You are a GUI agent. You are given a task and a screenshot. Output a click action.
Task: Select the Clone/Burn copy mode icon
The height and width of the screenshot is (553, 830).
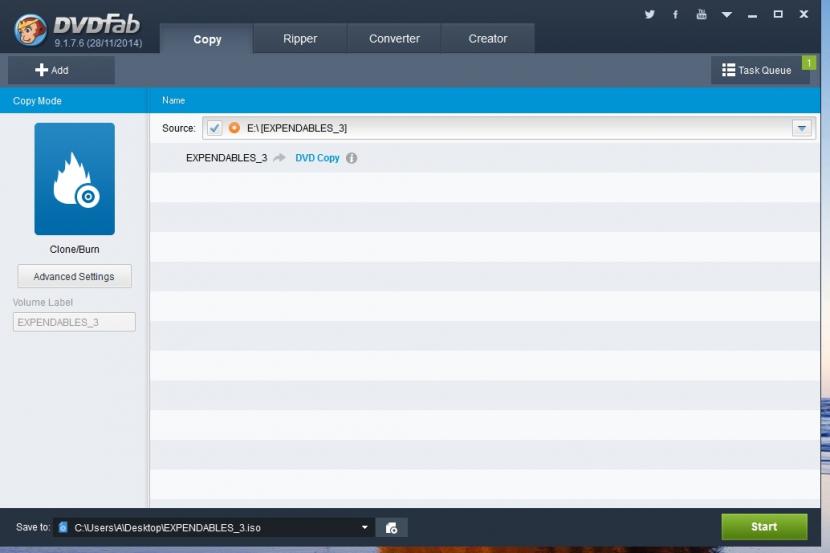(x=75, y=179)
